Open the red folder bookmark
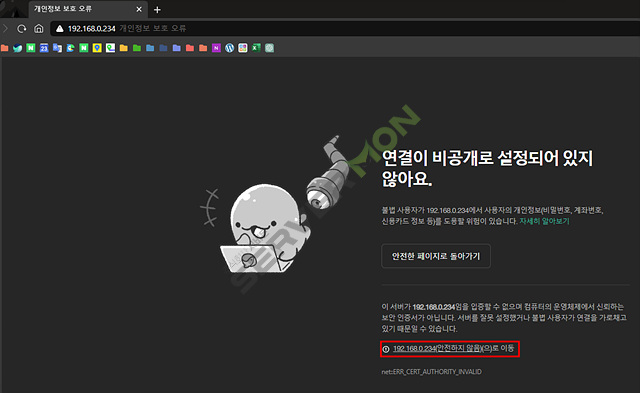This screenshot has height=393, width=640. (x=190, y=48)
